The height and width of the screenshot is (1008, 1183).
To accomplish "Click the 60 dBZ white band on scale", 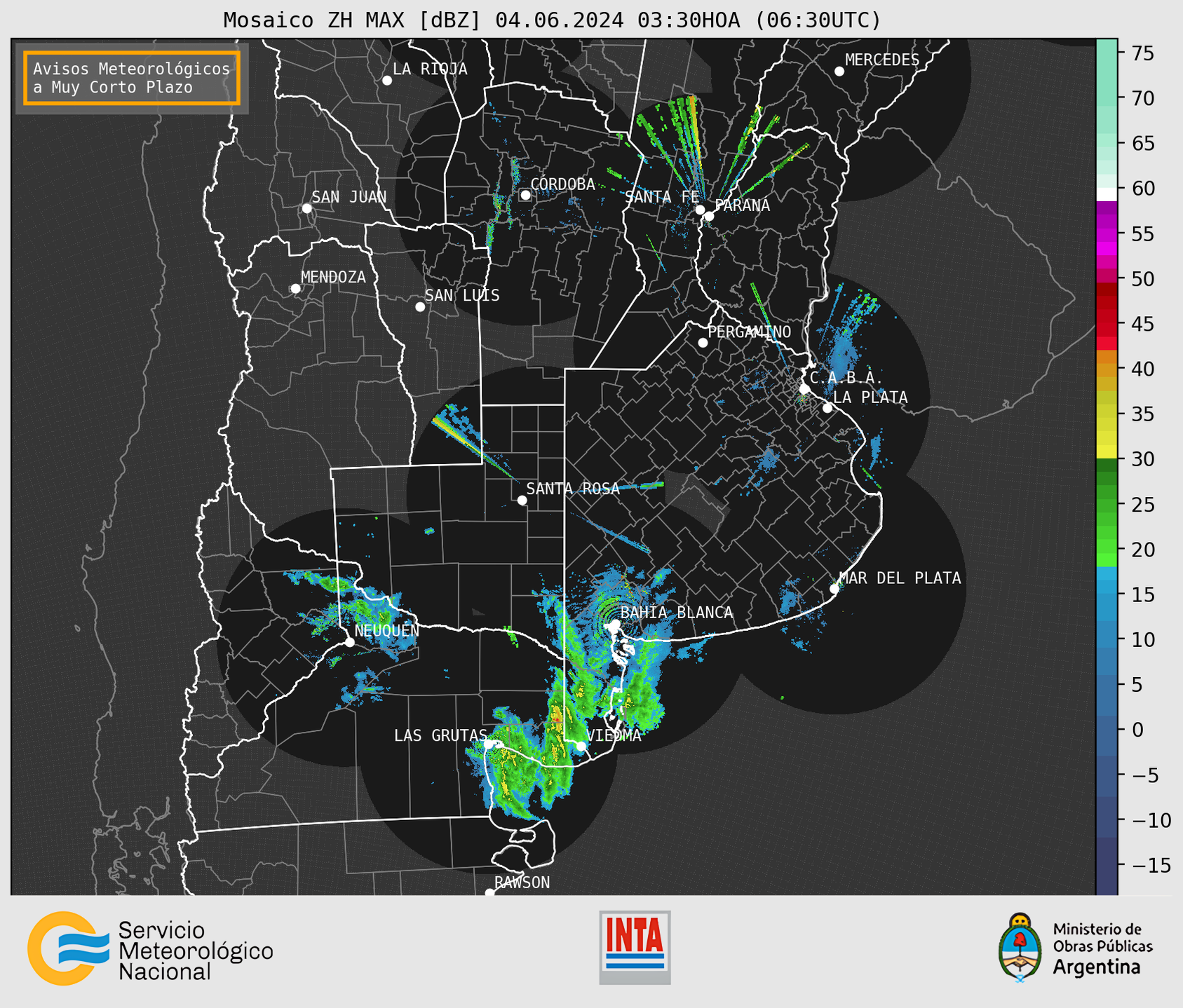I will (1107, 194).
